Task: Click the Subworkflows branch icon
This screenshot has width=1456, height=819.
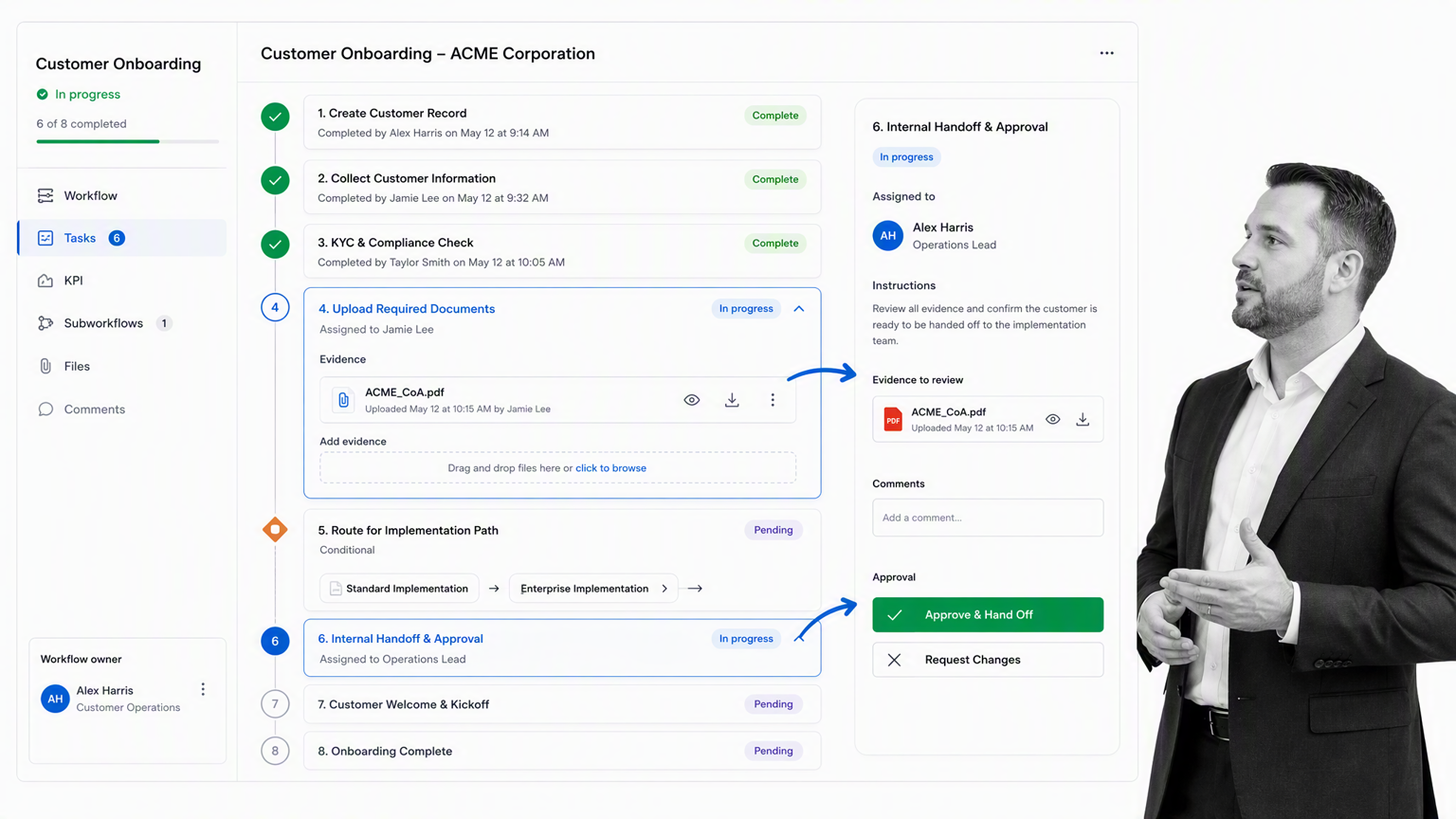Action: click(45, 323)
